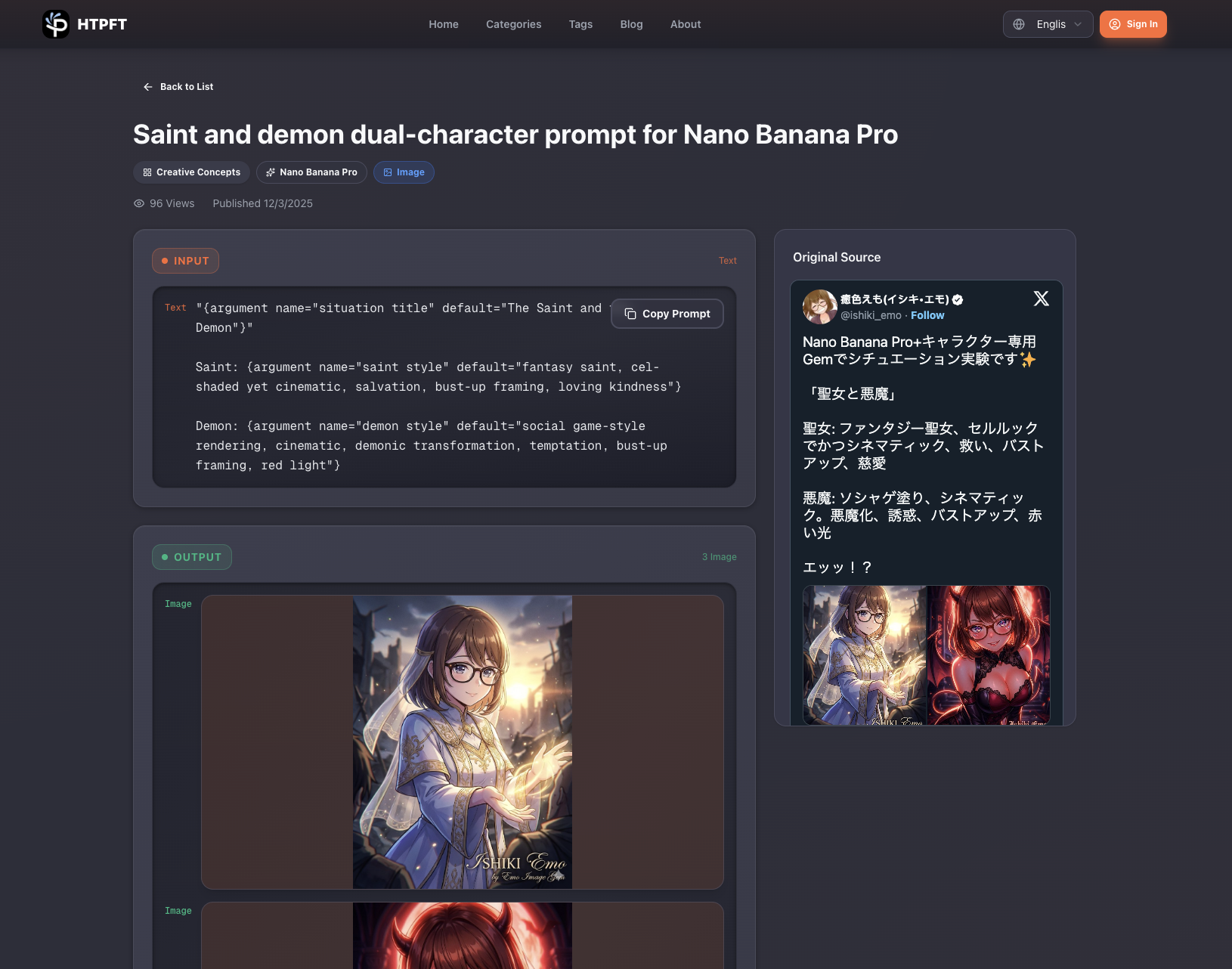
Task: Click the Sign In user icon
Action: pos(1115,24)
